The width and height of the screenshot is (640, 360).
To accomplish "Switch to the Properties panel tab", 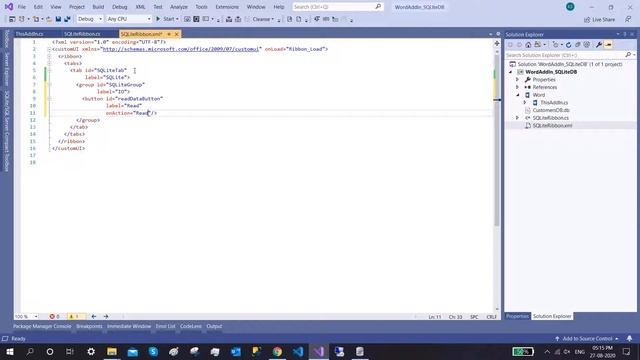I will pyautogui.click(x=518, y=316).
